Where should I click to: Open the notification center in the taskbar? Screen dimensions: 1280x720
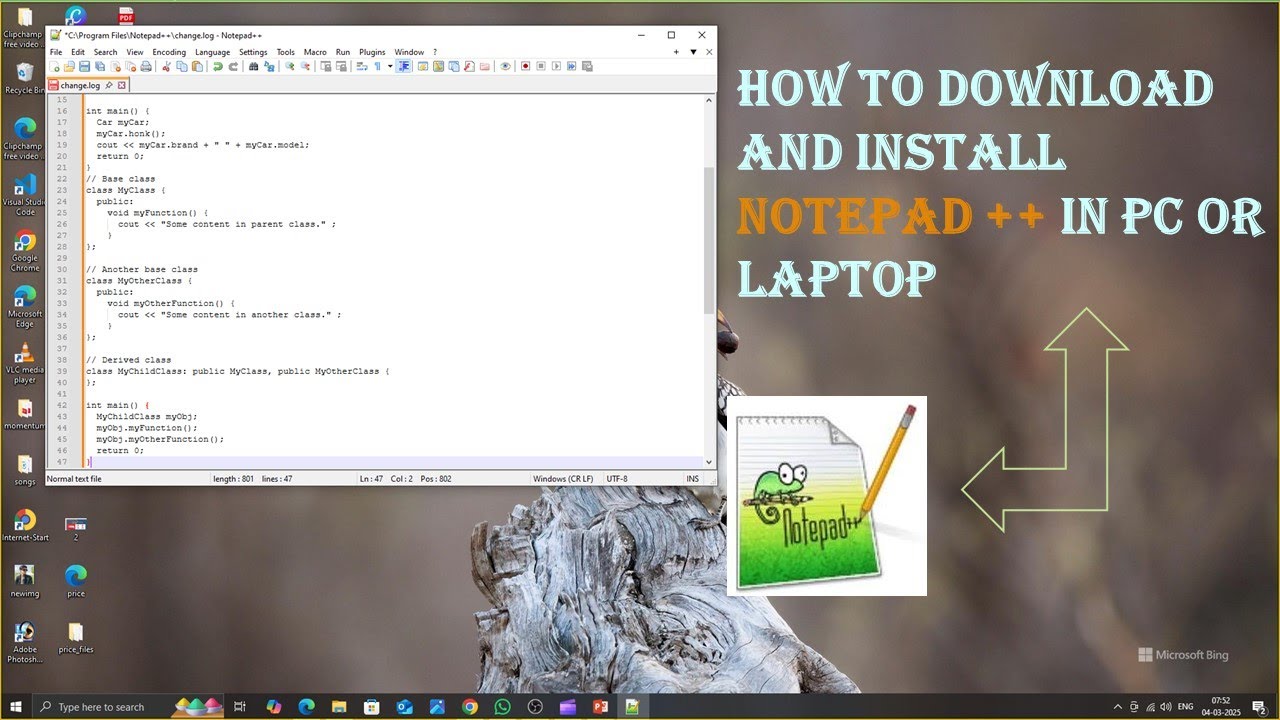pos(1259,707)
